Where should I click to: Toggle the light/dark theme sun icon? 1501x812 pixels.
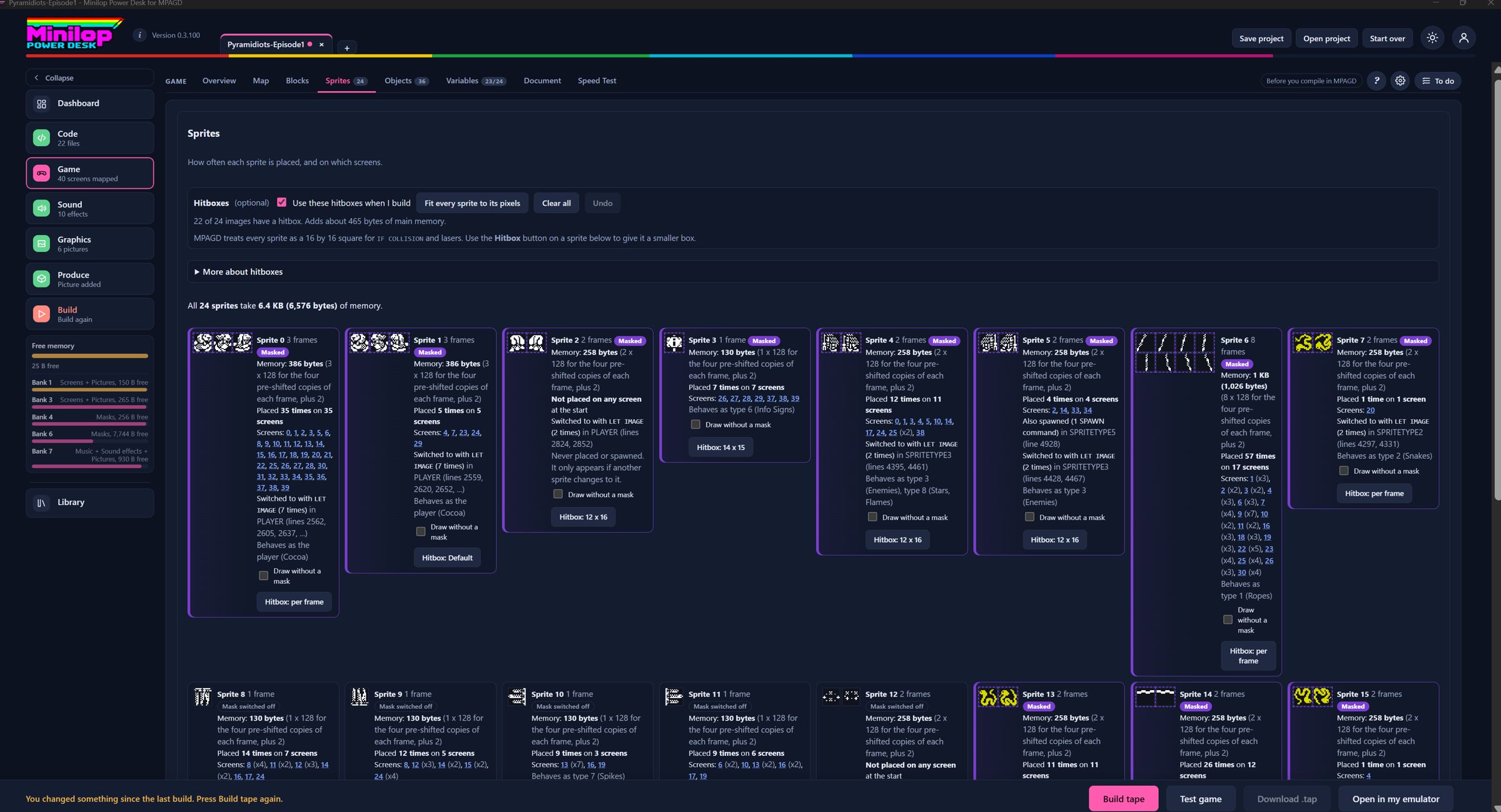pos(1432,38)
